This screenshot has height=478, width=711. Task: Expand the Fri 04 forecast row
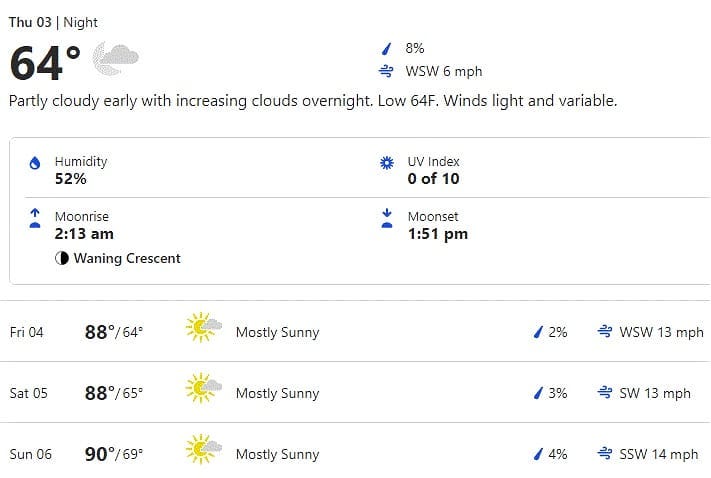(x=356, y=332)
